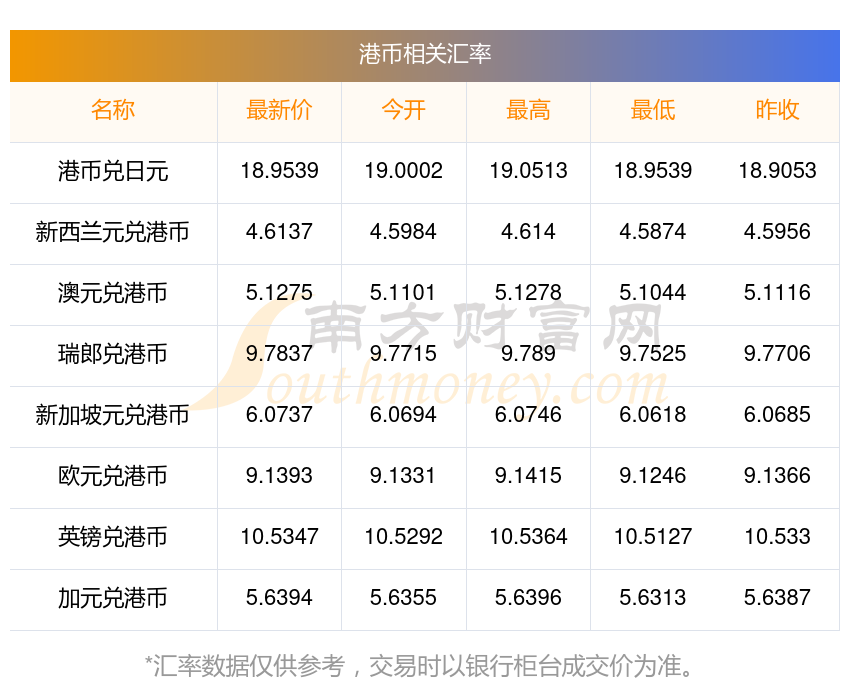The image size is (850, 698).
Task: Click the 9.7706 previous close value
Action: point(777,353)
